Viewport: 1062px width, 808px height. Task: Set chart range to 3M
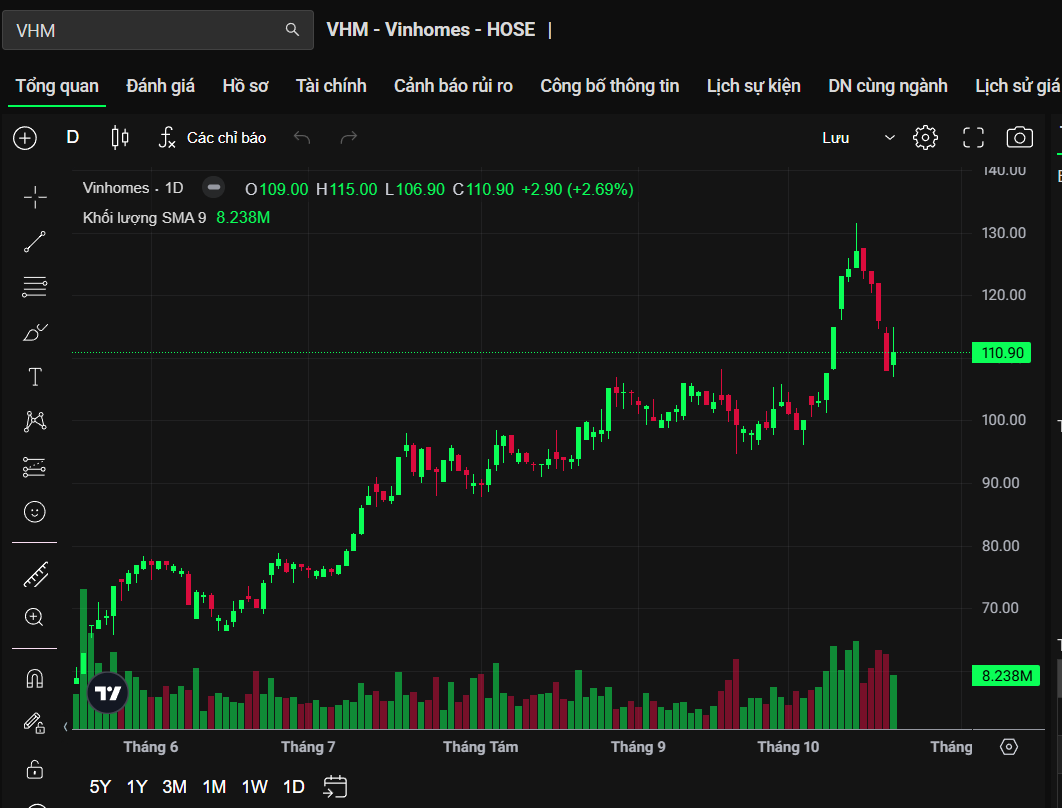click(174, 787)
